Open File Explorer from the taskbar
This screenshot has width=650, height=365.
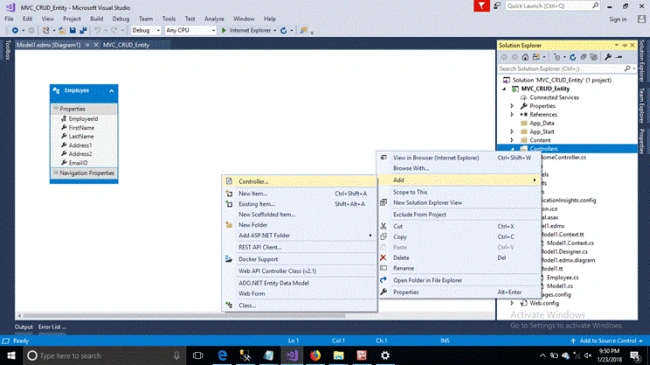(338, 355)
